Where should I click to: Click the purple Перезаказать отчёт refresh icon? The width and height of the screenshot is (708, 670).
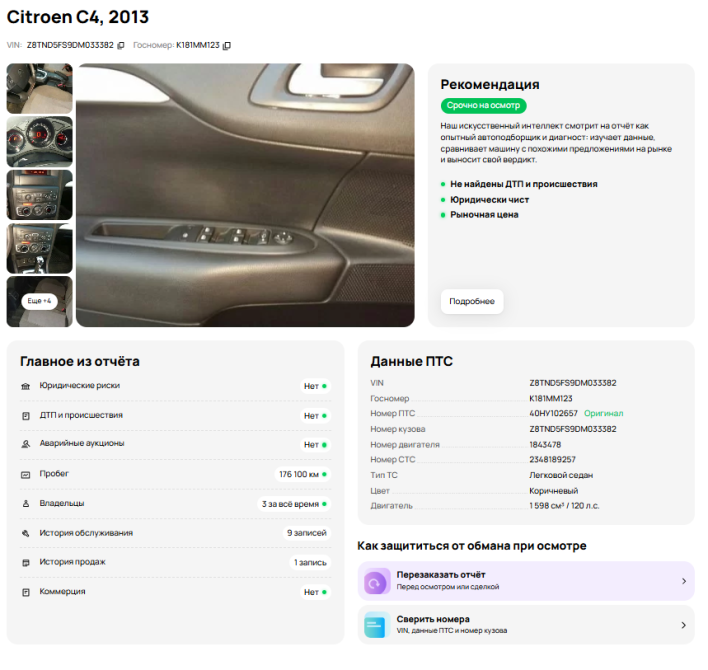377,582
